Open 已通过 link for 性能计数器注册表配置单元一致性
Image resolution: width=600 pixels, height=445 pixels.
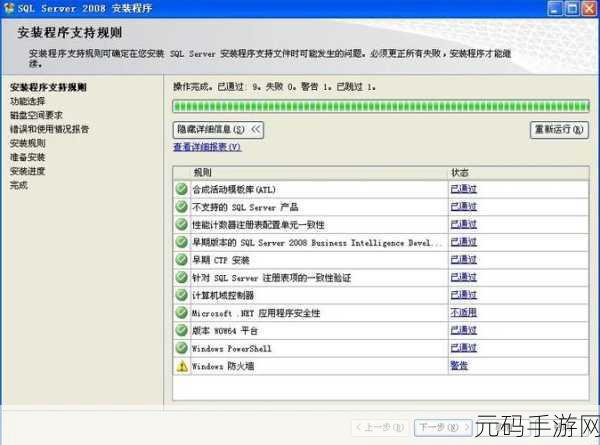click(x=463, y=224)
